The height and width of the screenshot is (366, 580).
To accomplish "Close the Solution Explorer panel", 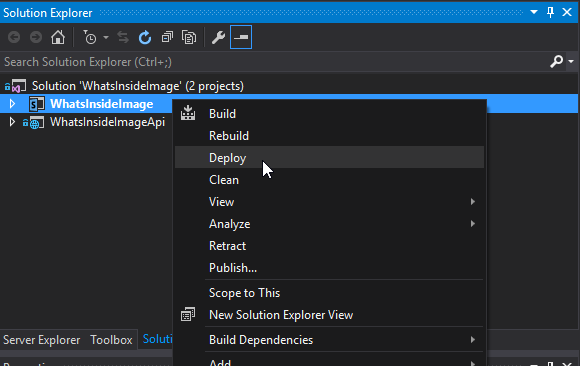I will coord(567,12).
